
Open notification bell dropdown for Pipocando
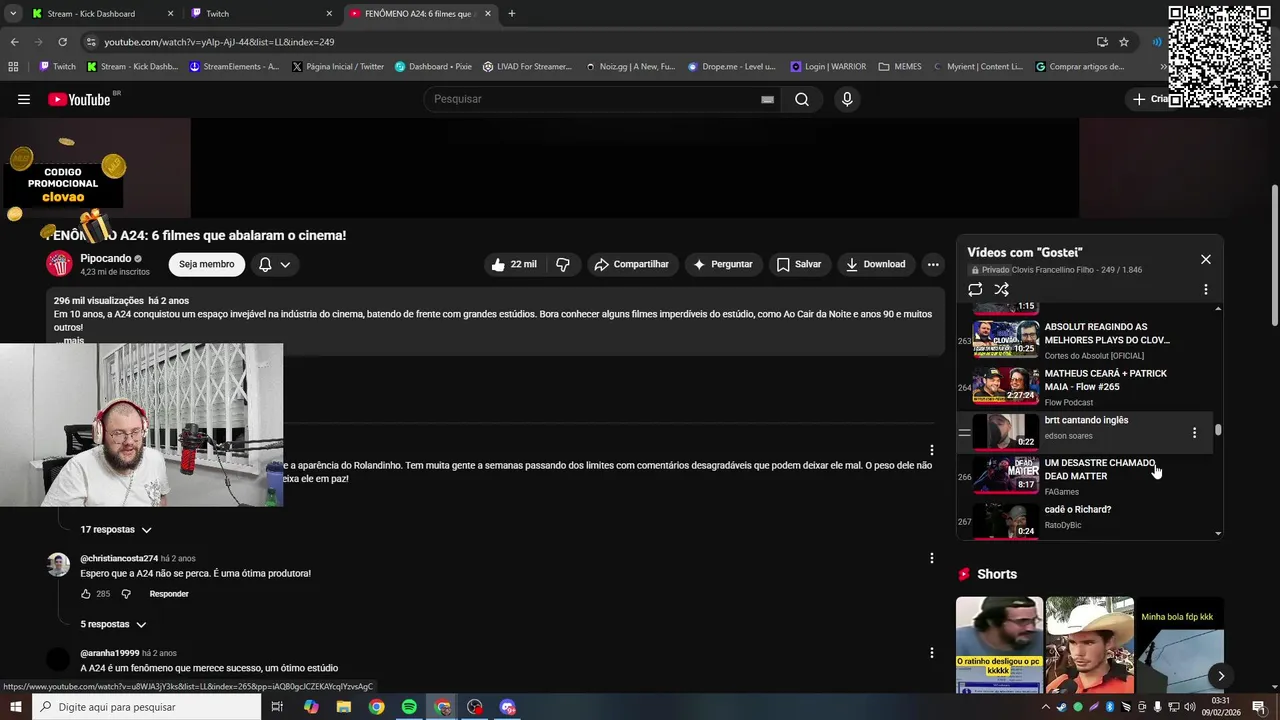(x=274, y=264)
